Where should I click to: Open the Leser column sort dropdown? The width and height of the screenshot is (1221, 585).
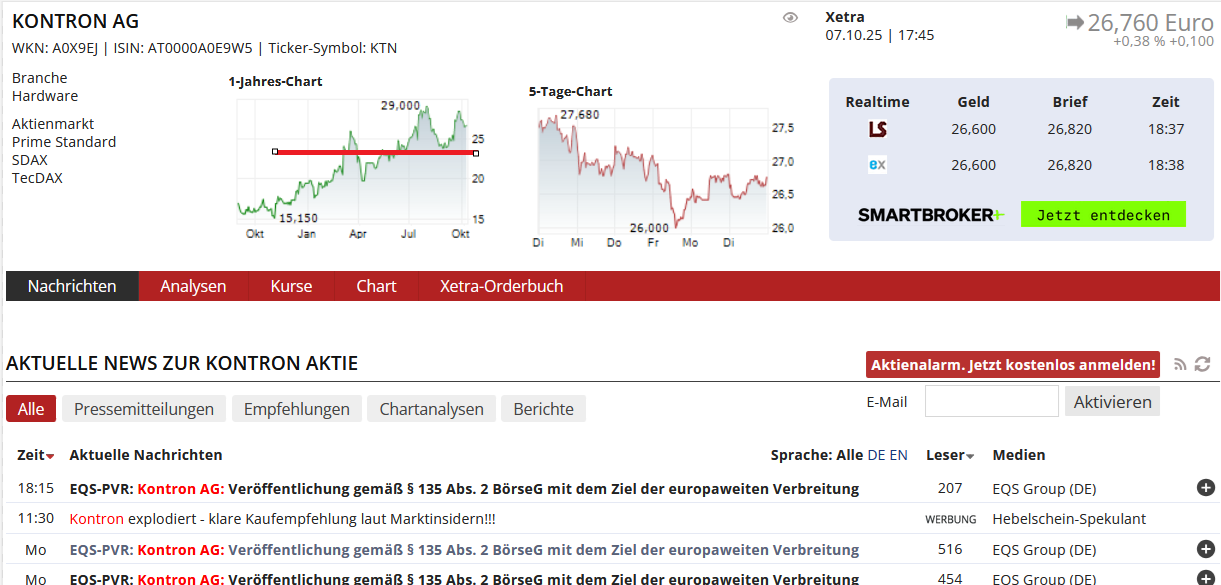(x=967, y=454)
